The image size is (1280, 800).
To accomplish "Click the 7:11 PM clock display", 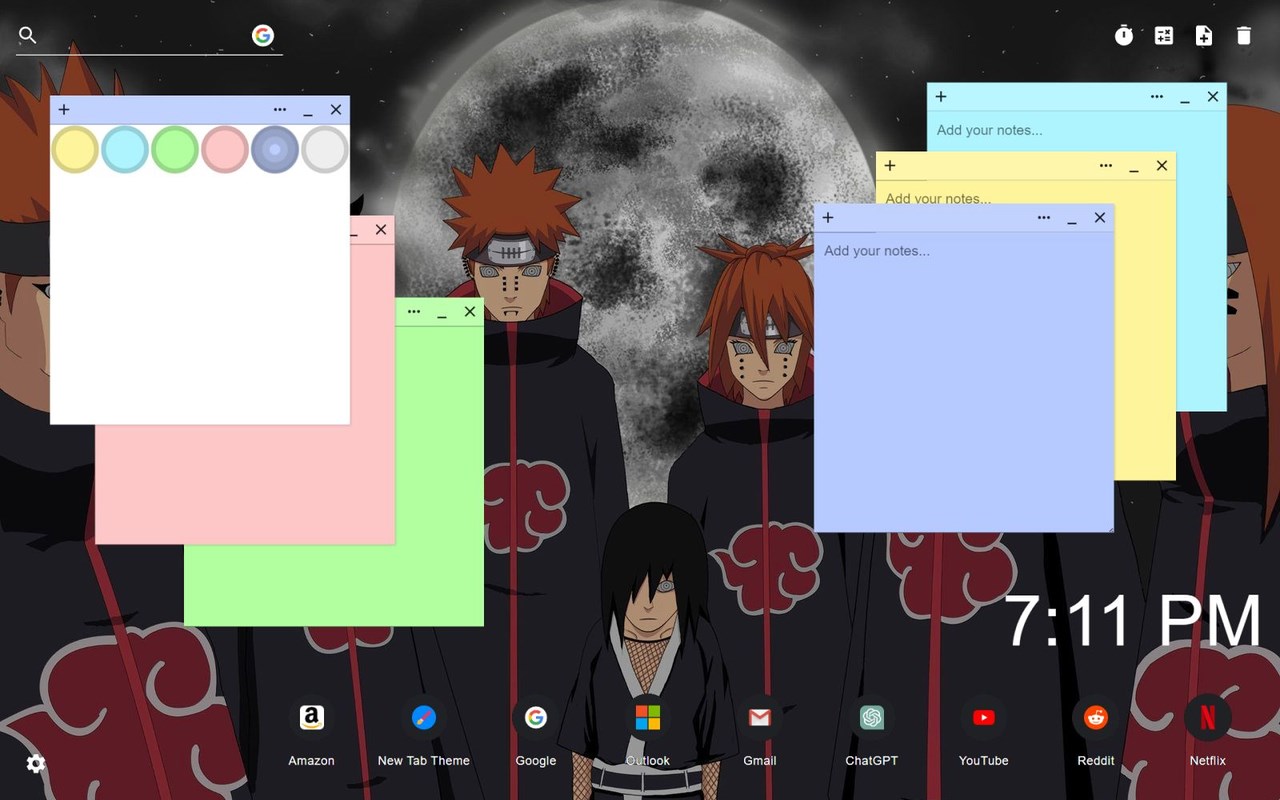I will click(x=1133, y=621).
